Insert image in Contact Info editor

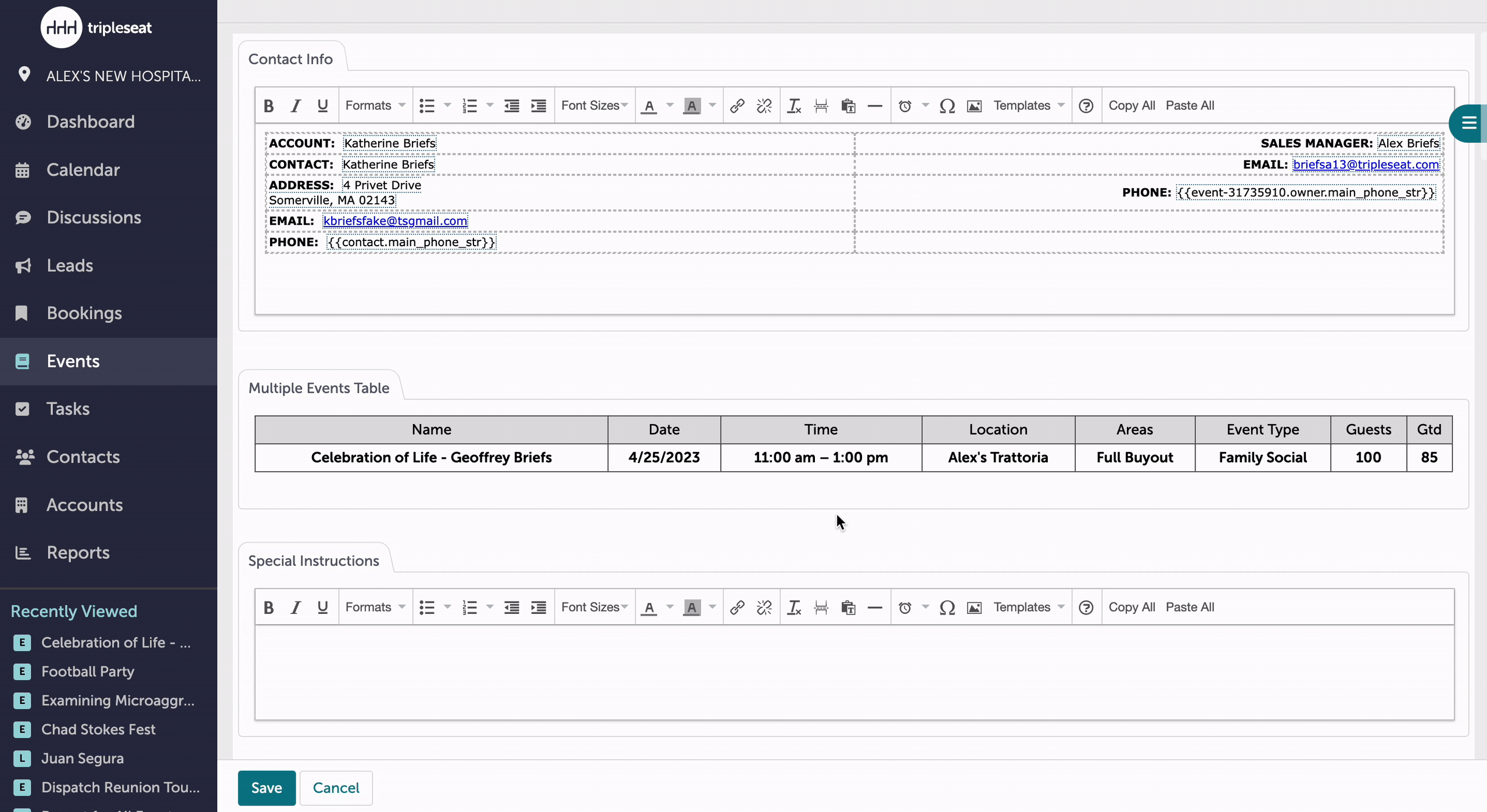point(974,106)
